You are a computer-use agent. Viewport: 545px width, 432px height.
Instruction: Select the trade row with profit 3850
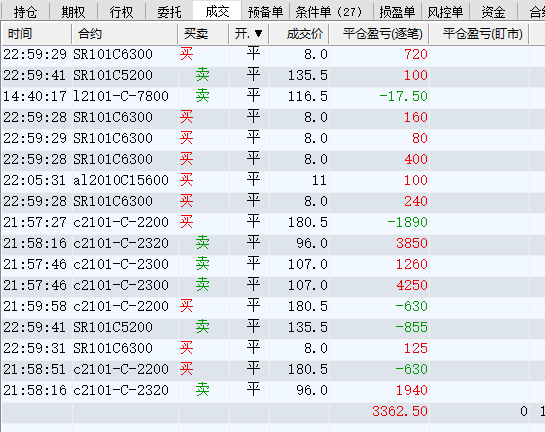[x=272, y=243]
